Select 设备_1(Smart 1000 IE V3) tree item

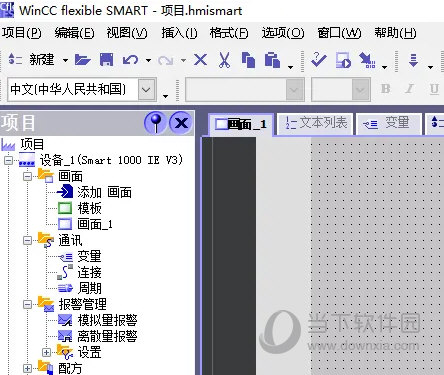tap(111, 160)
